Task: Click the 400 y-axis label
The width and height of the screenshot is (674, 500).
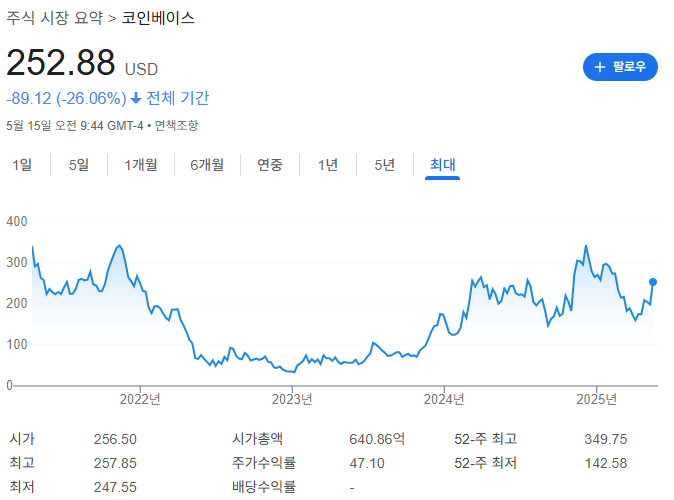Action: (17, 221)
